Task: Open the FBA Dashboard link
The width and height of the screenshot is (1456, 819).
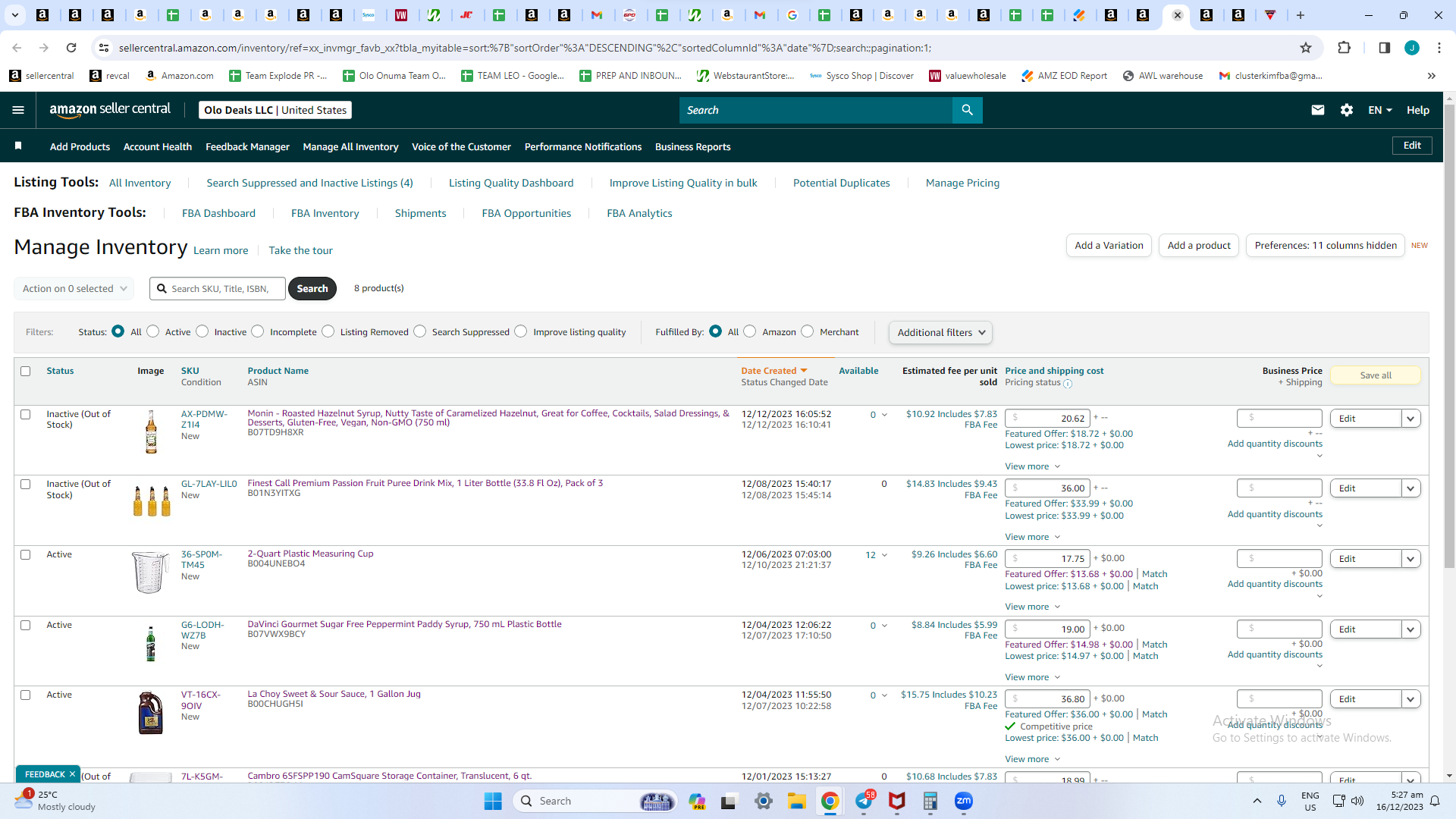Action: (x=218, y=213)
